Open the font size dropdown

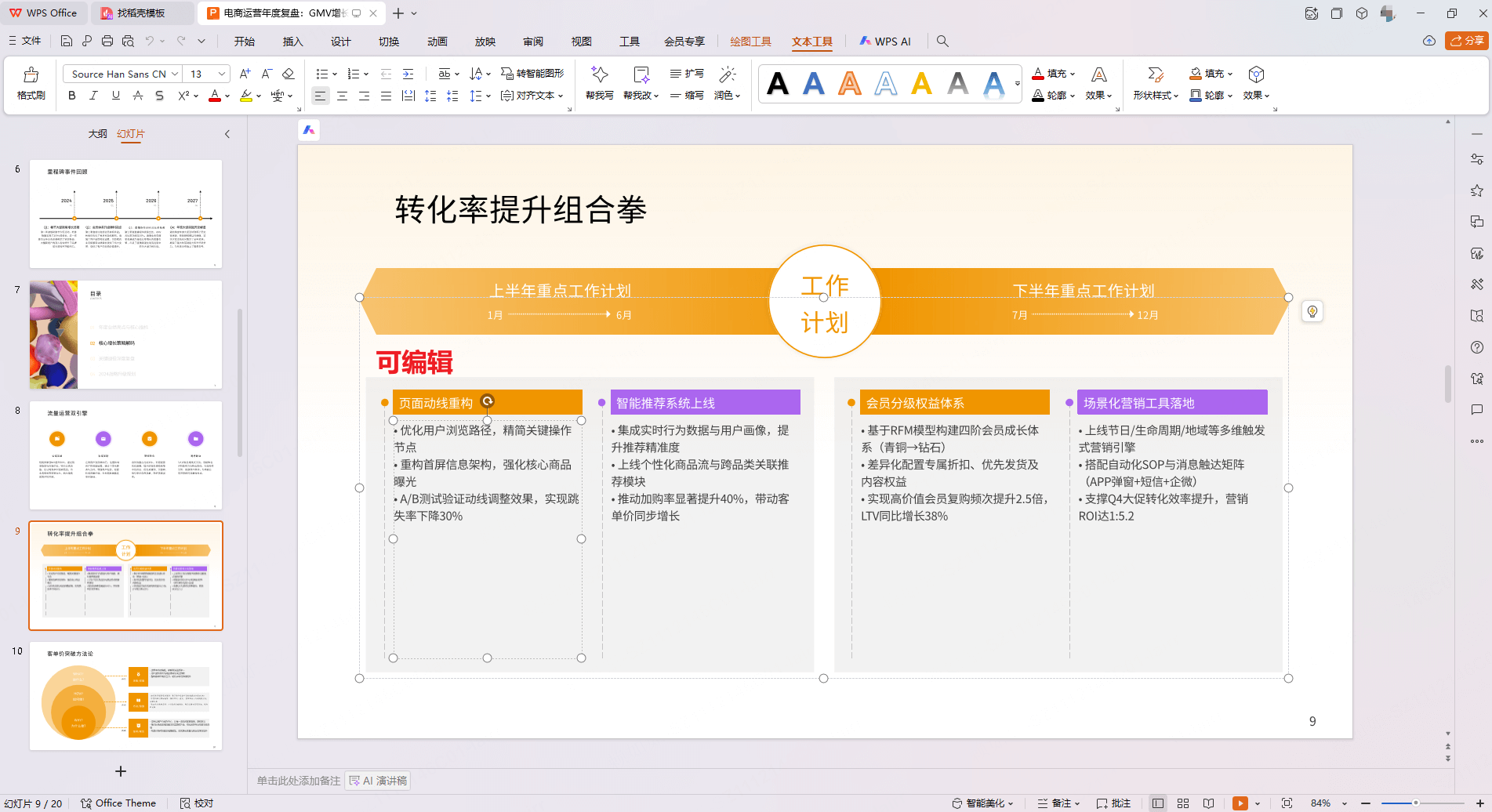pos(220,73)
